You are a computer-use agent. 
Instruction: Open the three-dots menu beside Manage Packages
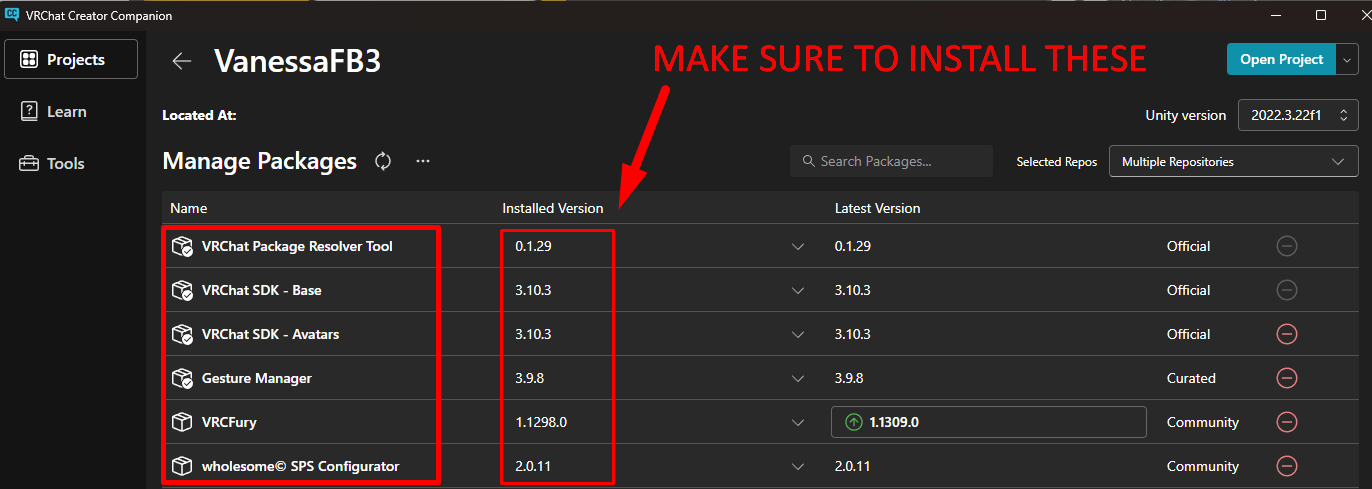click(423, 161)
